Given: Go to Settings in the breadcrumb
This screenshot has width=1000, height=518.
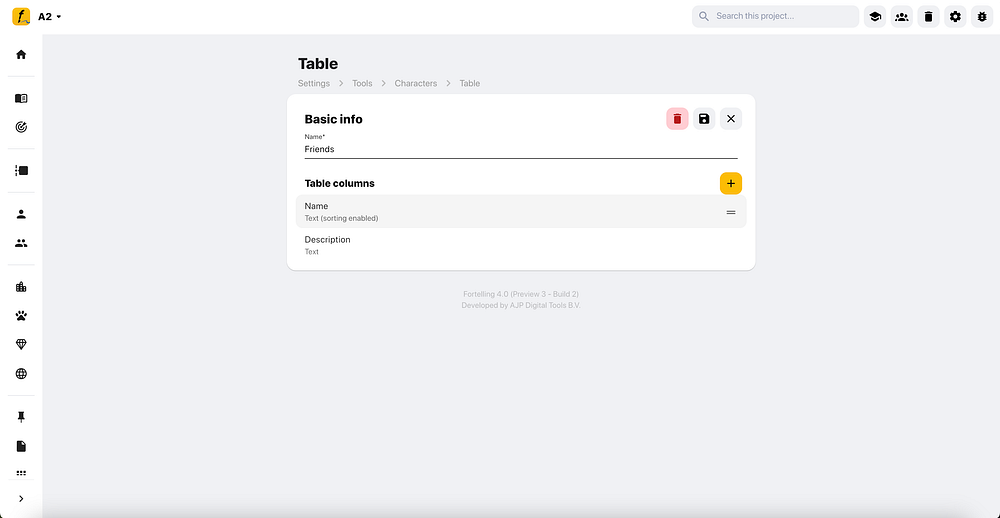Looking at the screenshot, I should point(314,84).
